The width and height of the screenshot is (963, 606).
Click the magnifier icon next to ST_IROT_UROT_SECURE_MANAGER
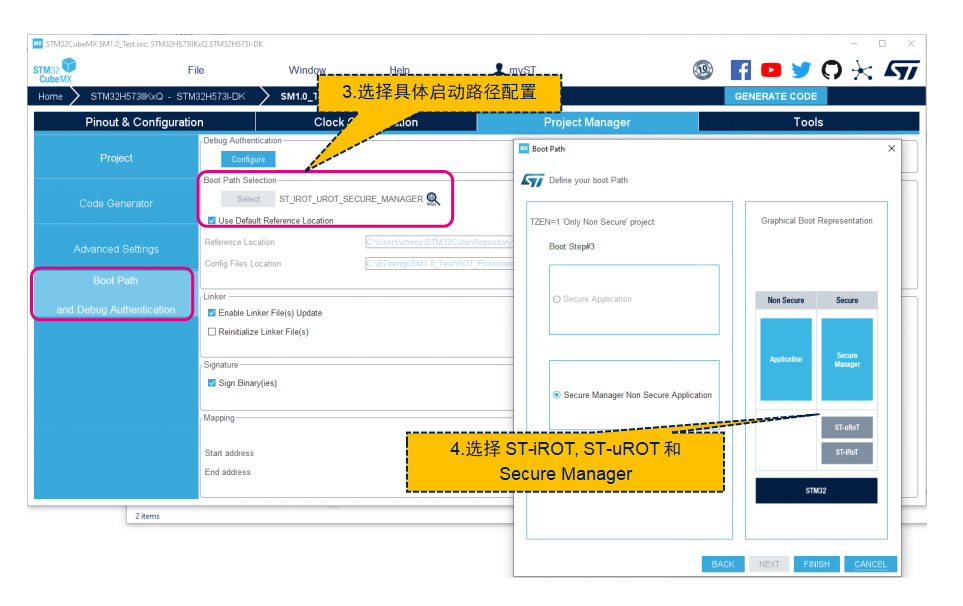coord(433,199)
